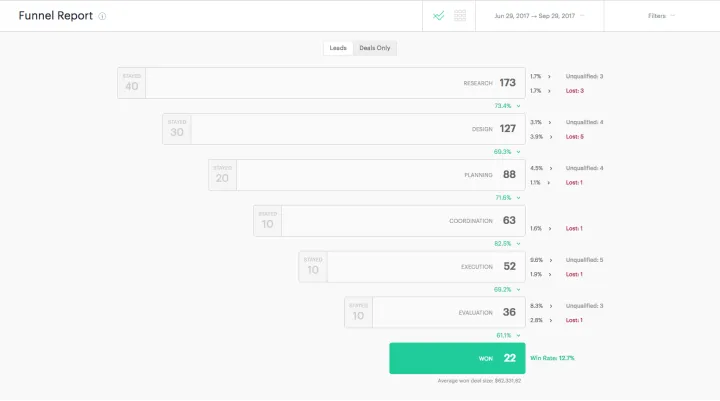This screenshot has width=720, height=401.
Task: Select the Leads toggle option
Action: [338, 48]
